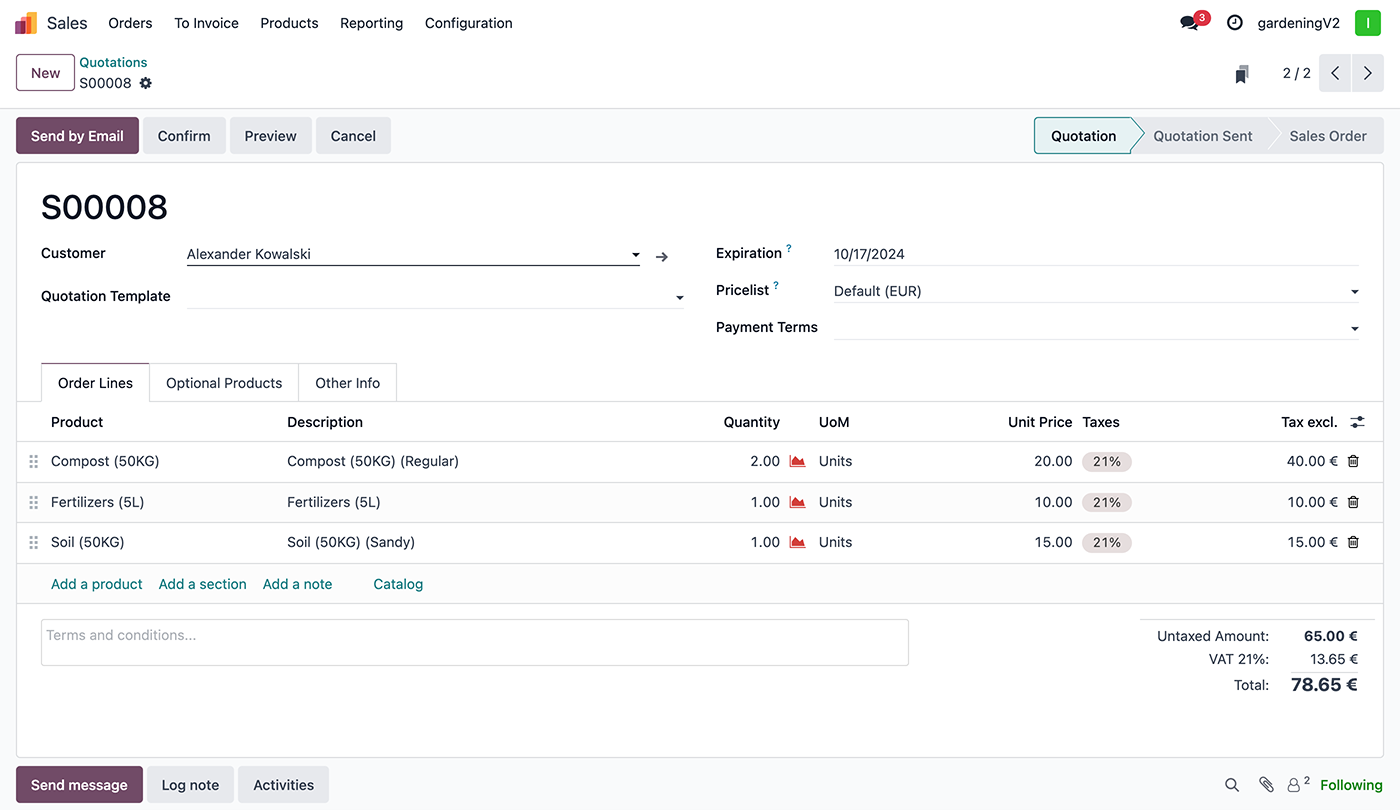This screenshot has height=810, width=1400.
Task: Toggle the Following subscription status
Action: click(1351, 785)
